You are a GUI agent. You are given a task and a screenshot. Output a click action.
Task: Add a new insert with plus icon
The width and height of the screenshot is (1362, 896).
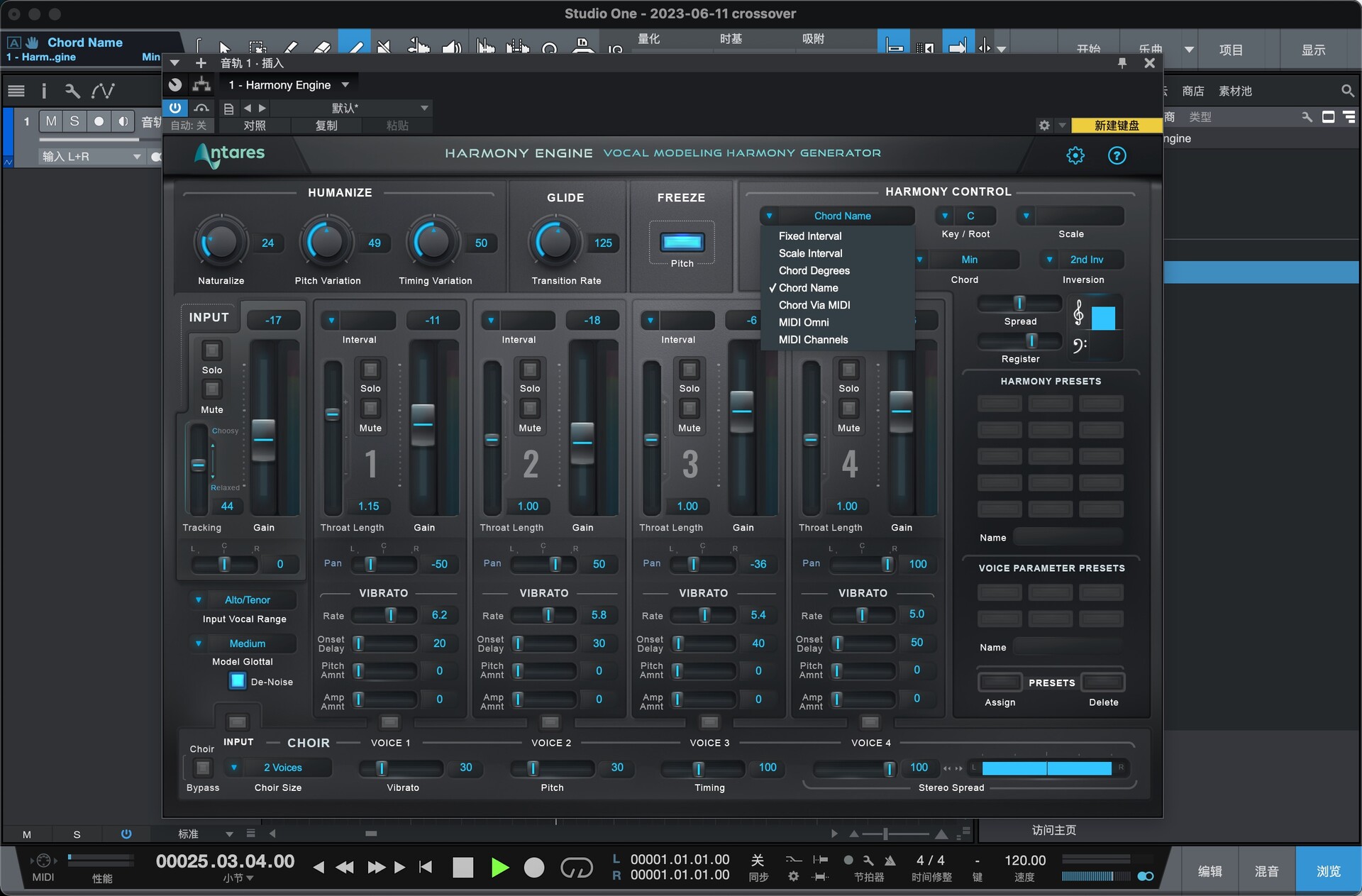point(201,63)
